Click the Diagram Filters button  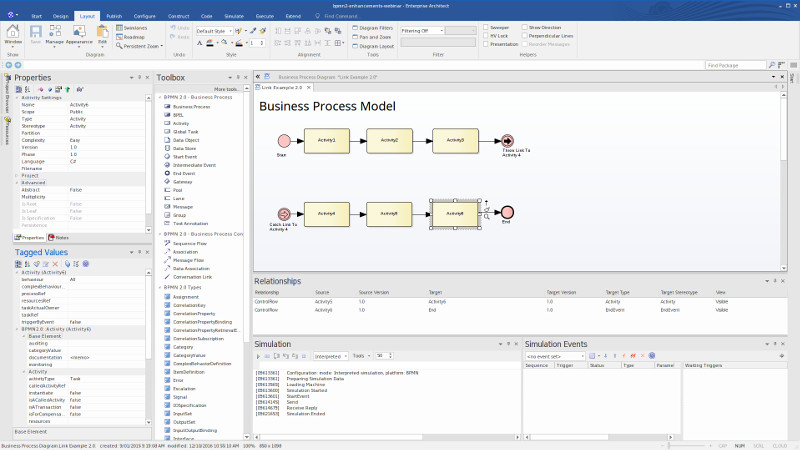373,30
